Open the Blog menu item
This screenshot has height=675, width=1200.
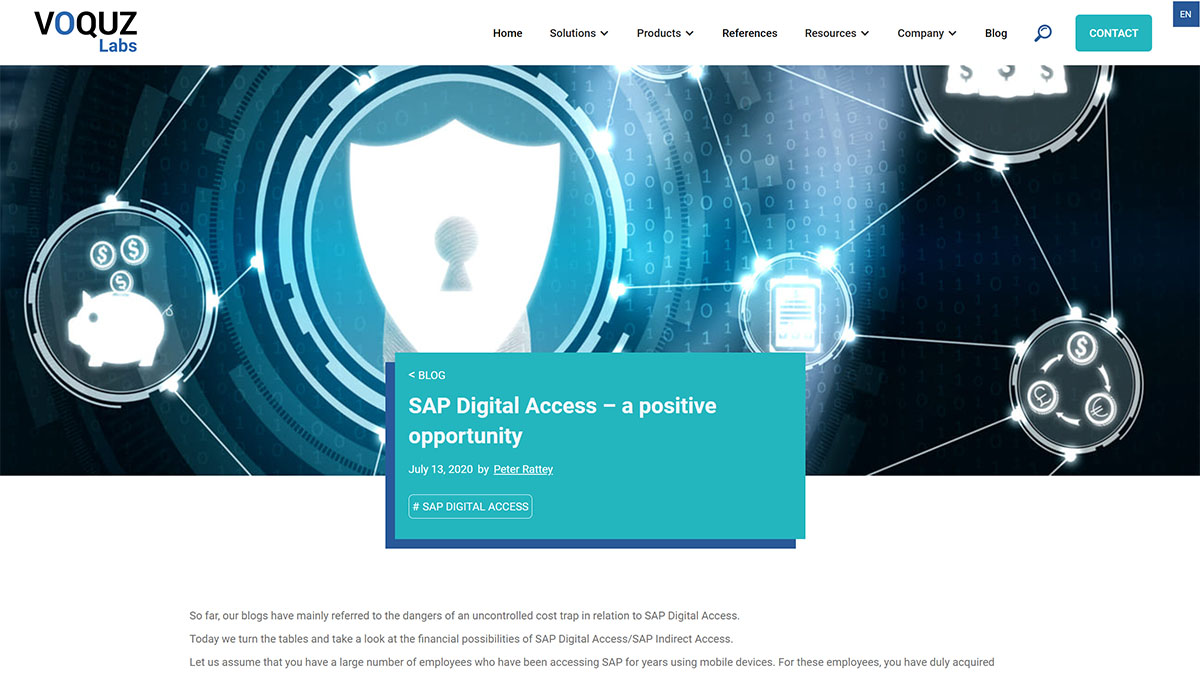[996, 33]
